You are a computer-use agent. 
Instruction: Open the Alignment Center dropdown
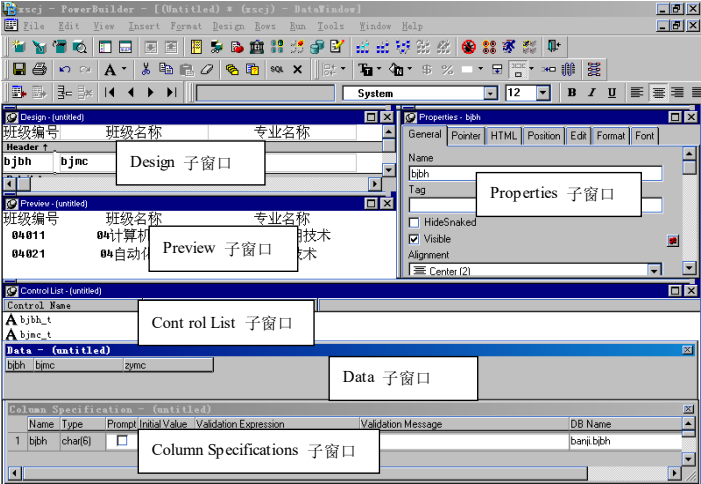pyautogui.click(x=654, y=270)
